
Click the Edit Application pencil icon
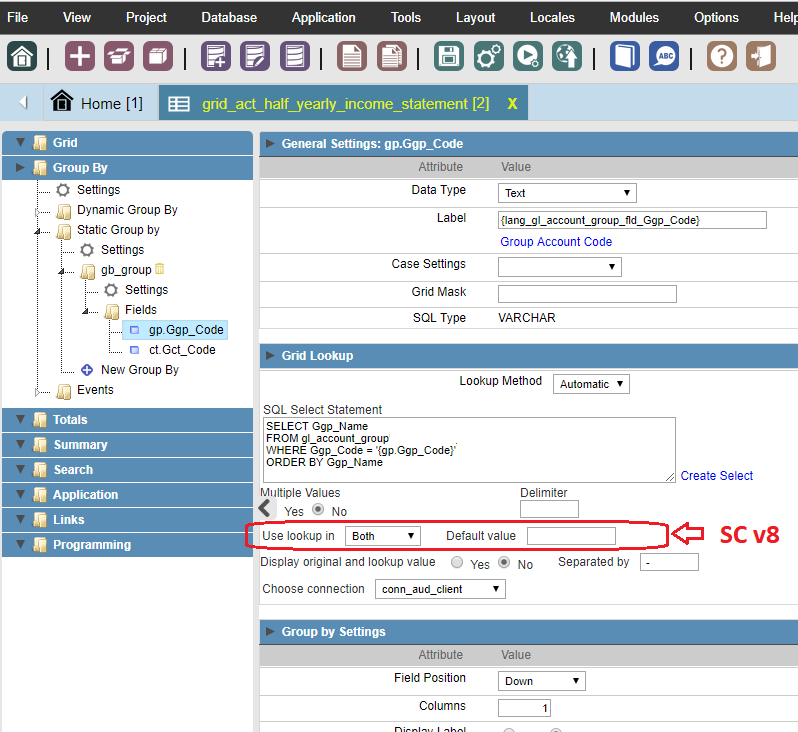point(255,56)
